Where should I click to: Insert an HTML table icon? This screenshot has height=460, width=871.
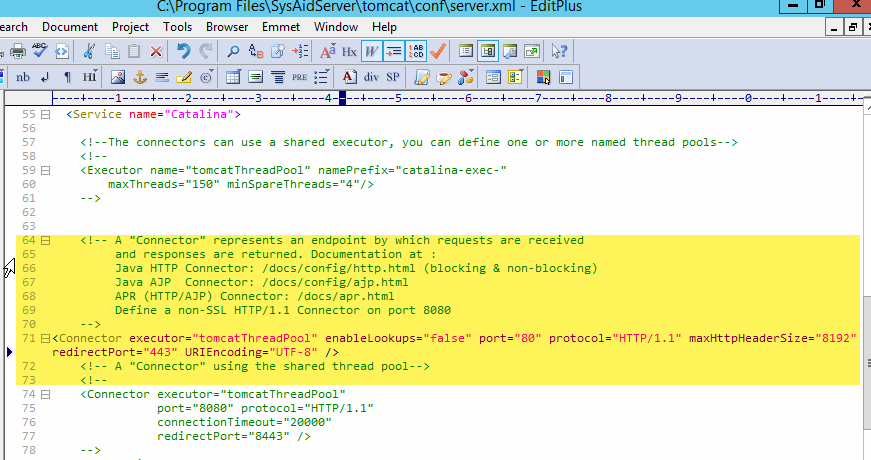(x=233, y=77)
